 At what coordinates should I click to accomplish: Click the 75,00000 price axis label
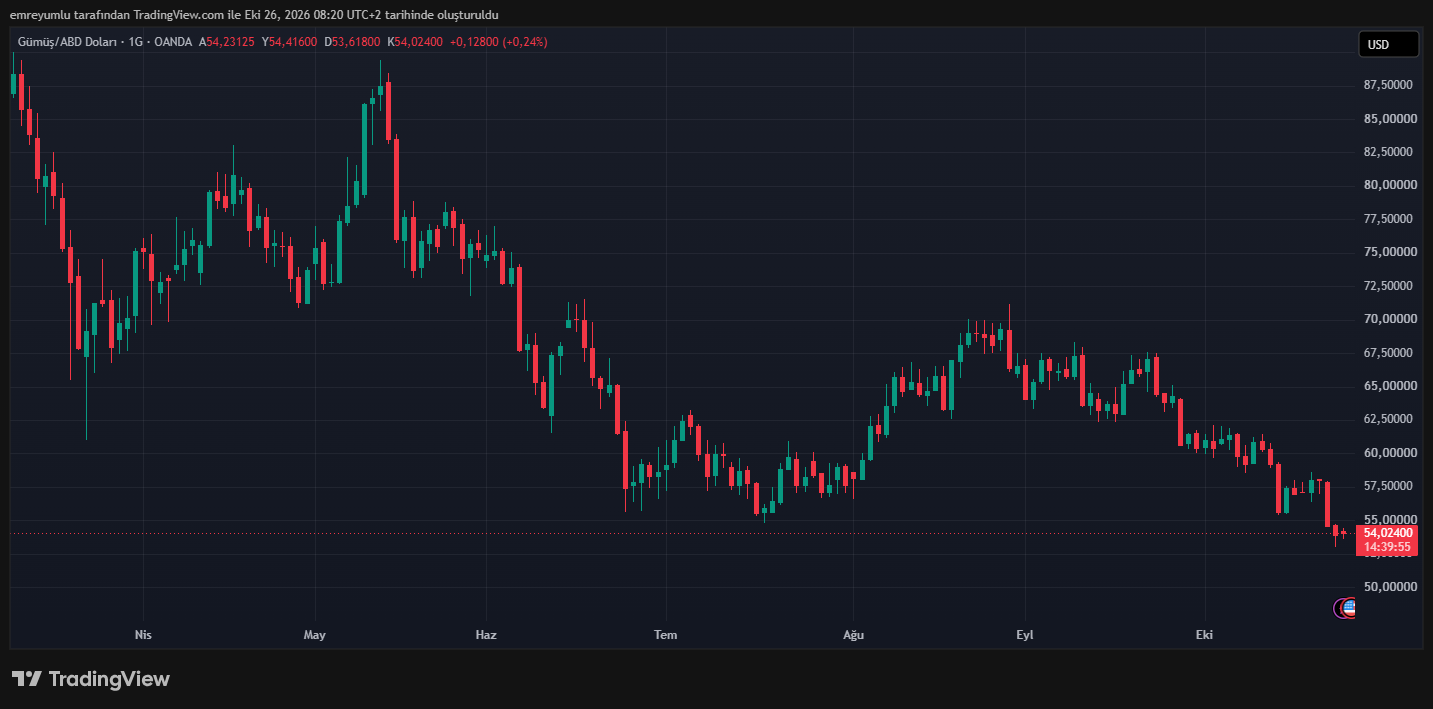[x=1391, y=252]
